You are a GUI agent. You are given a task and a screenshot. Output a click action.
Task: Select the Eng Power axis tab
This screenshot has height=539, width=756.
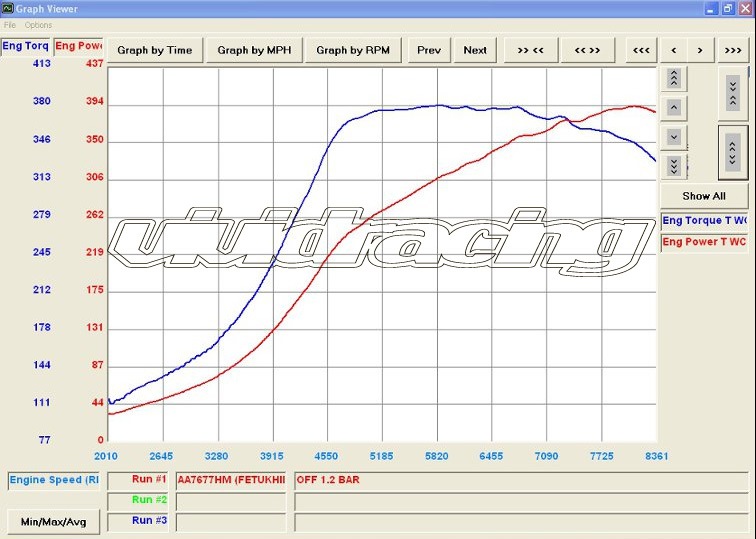(x=79, y=46)
